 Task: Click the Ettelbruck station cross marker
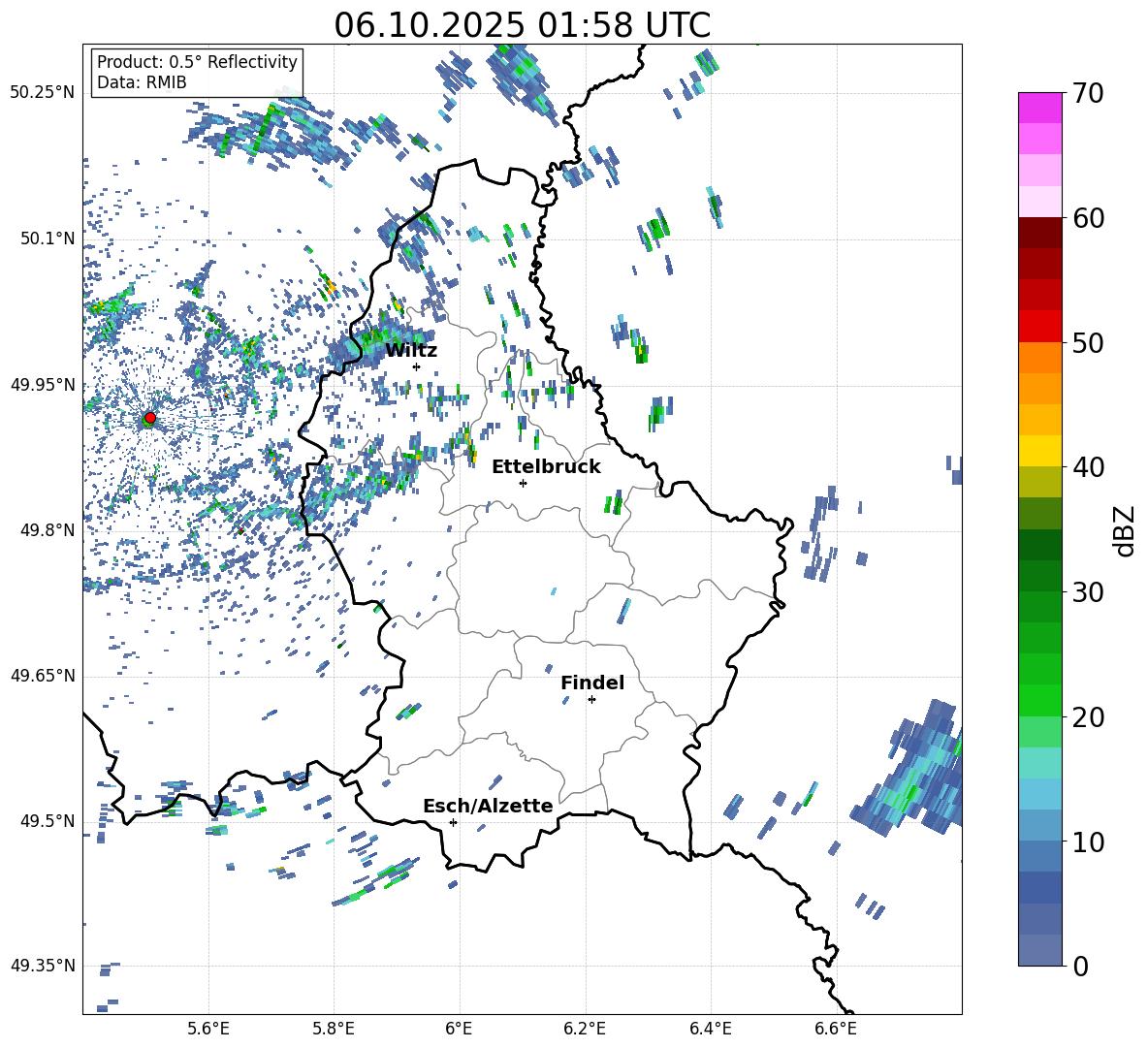pos(523,483)
